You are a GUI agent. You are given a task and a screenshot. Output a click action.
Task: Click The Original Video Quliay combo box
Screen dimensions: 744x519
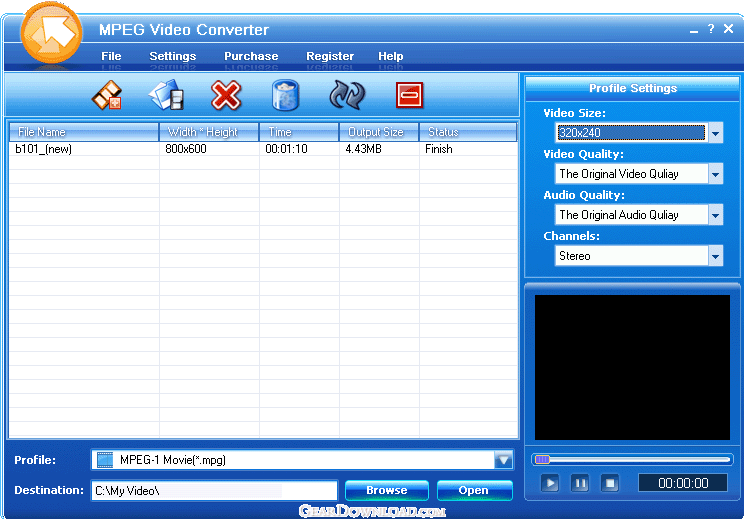point(639,174)
